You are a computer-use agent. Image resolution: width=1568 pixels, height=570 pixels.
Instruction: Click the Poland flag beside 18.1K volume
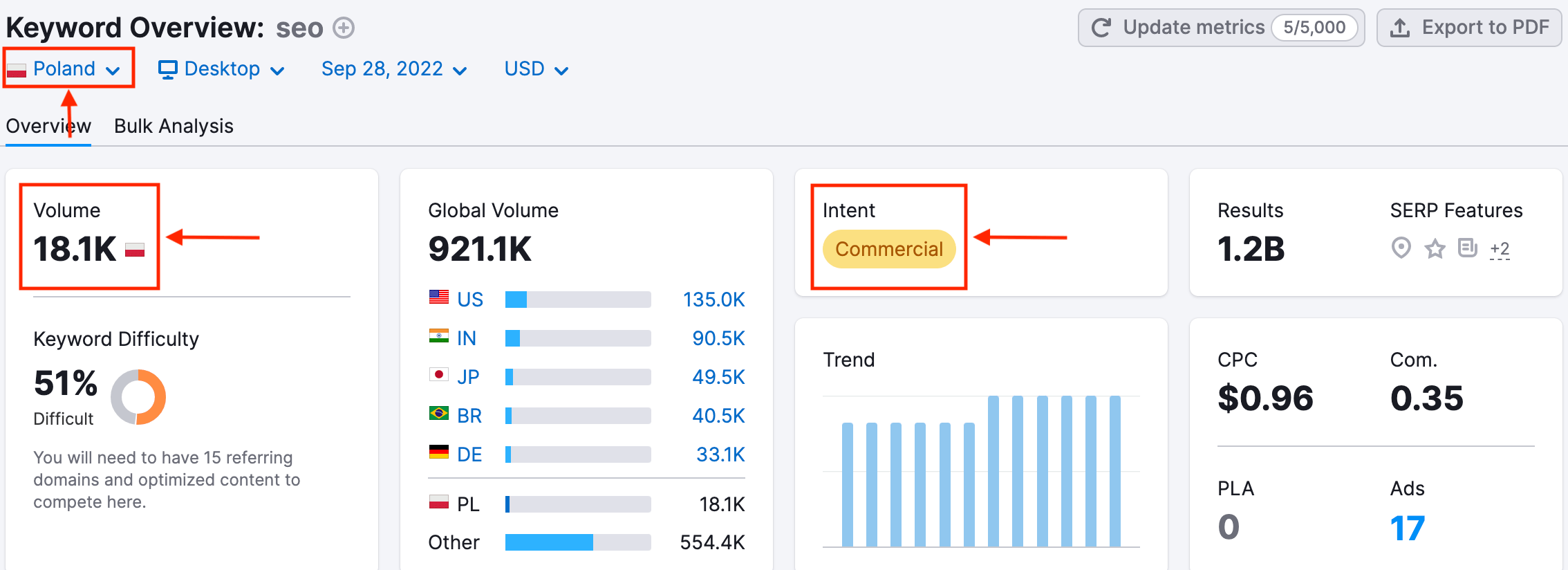135,250
